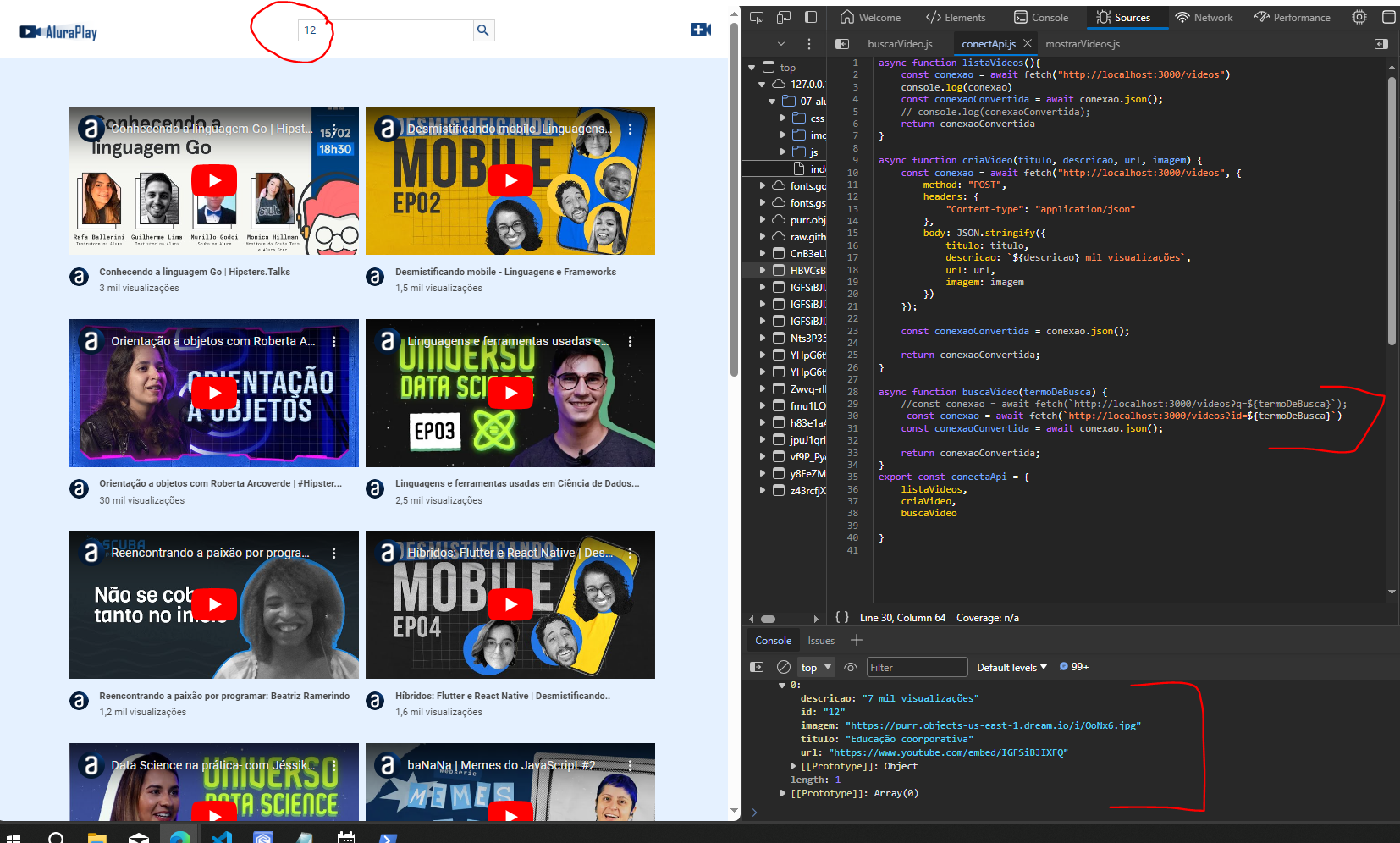Expand the js folder in file tree
Screen dimensions: 1400x843
click(x=783, y=152)
